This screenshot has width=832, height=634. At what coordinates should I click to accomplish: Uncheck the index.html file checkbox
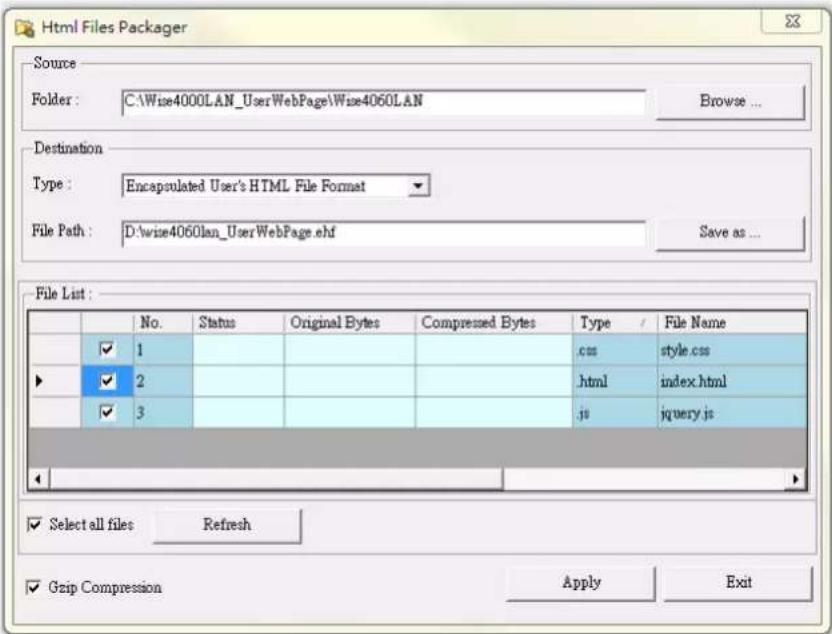tap(107, 381)
